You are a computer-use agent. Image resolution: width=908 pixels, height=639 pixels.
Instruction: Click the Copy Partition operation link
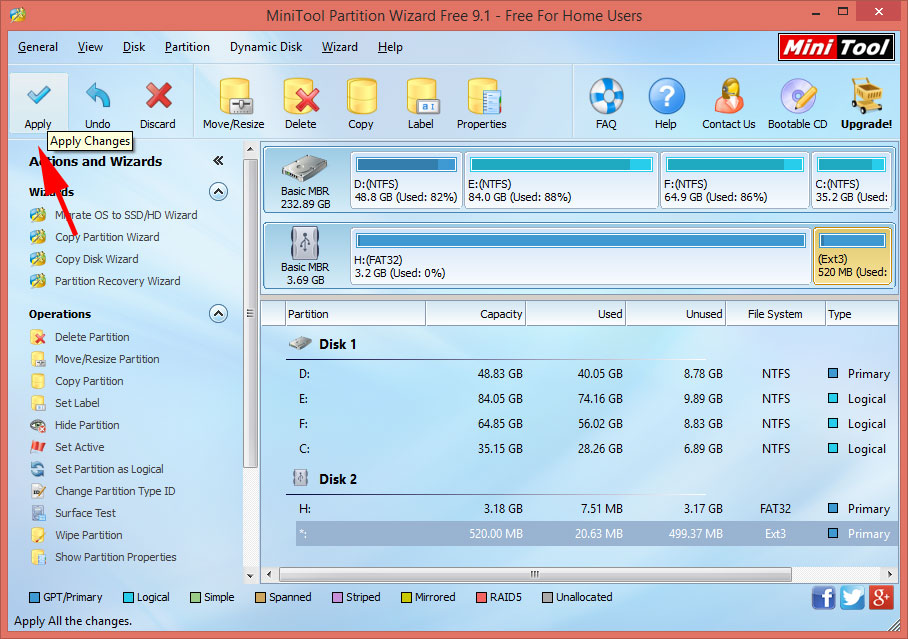(x=89, y=381)
